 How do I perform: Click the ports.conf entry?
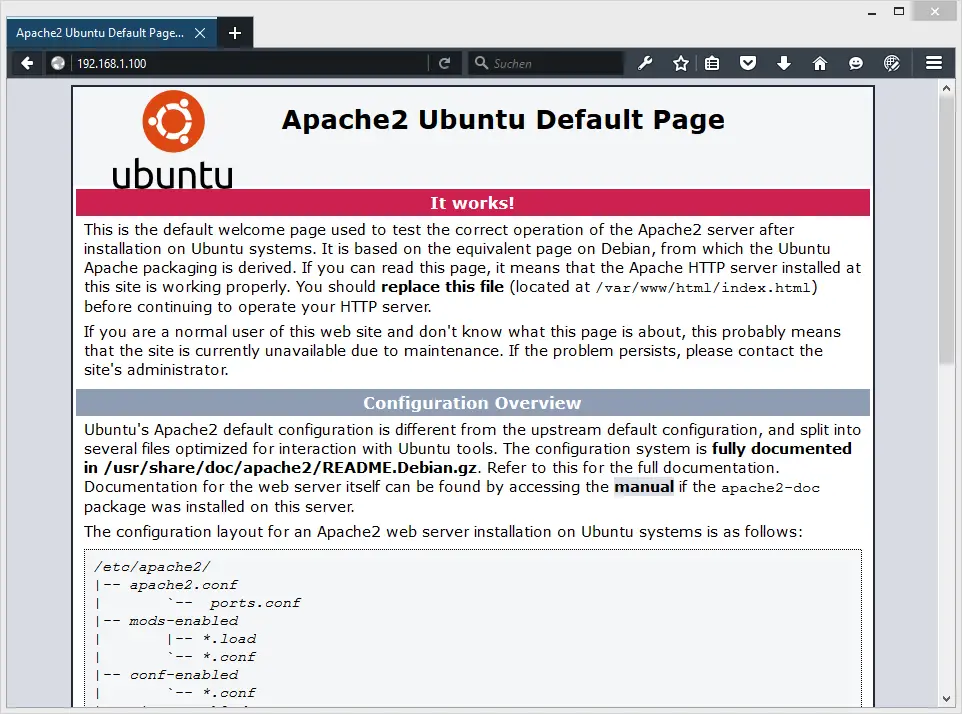coord(255,603)
